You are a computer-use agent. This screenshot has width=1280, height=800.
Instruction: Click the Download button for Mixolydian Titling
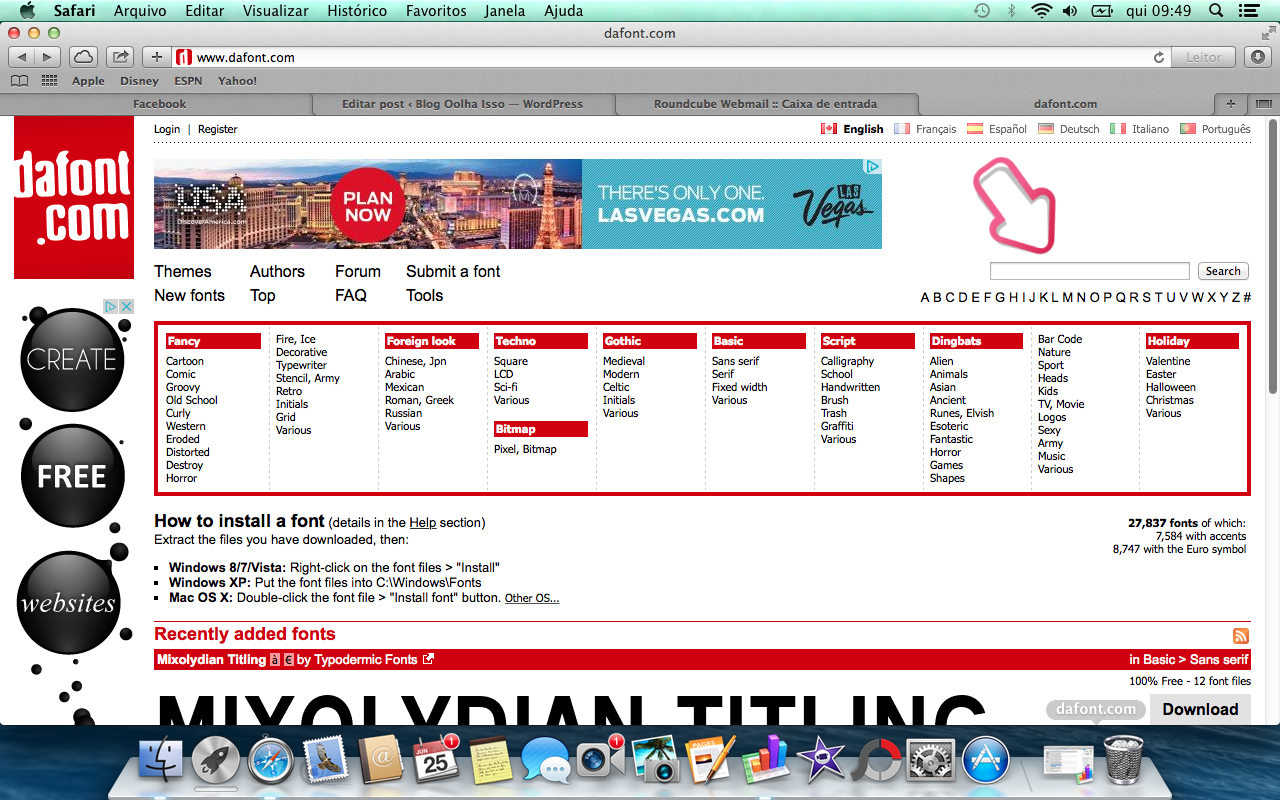1200,709
